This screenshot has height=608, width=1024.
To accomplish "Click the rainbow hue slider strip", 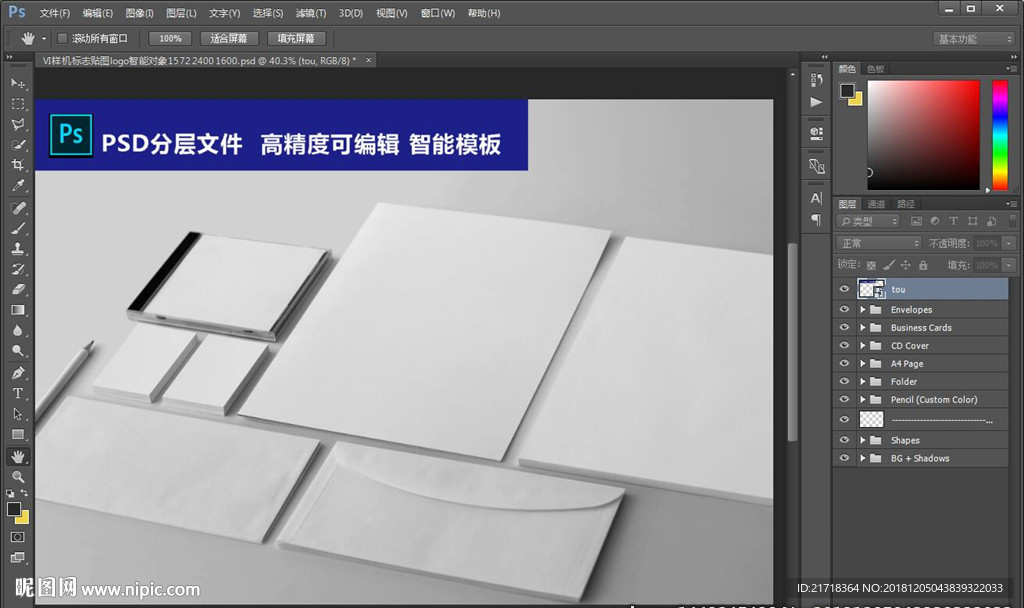I will pos(999,134).
